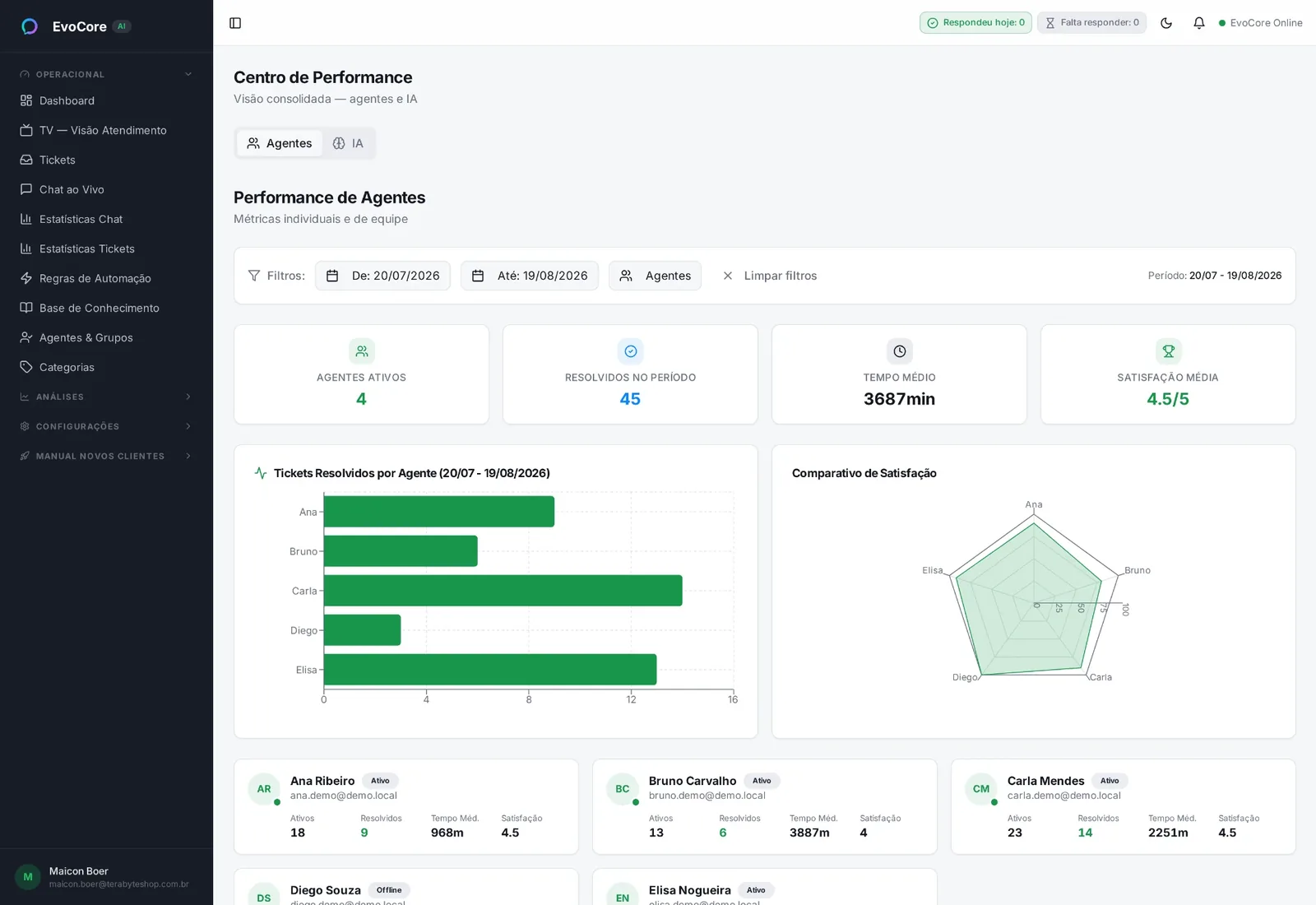1316x905 pixels.
Task: Click the Falta responder: 0 badge
Action: (1091, 23)
